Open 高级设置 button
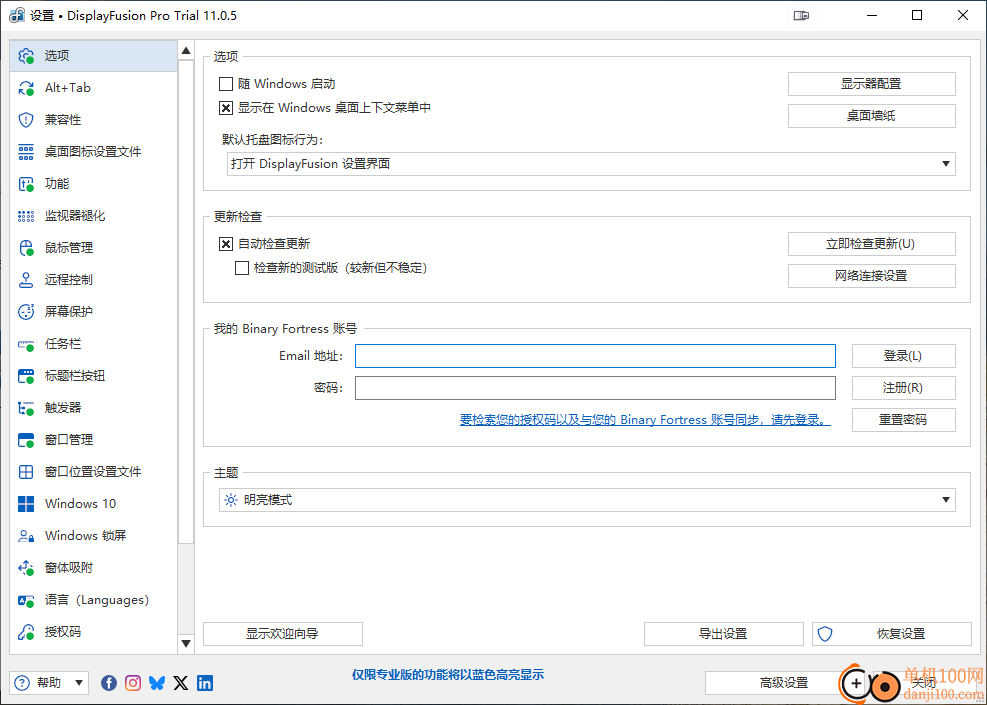Viewport: 987px width, 705px height. point(784,682)
